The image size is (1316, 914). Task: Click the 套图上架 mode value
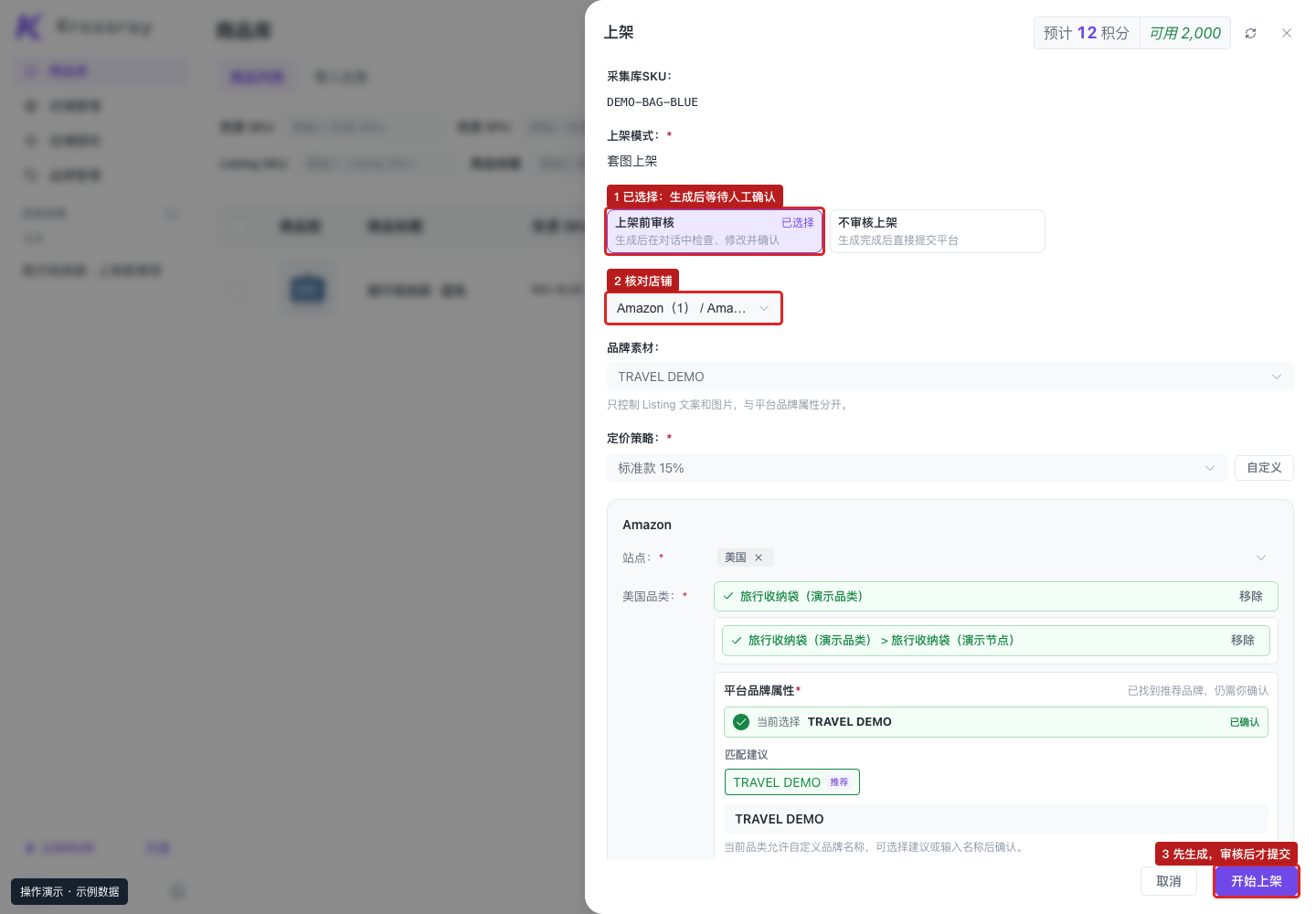(632, 161)
